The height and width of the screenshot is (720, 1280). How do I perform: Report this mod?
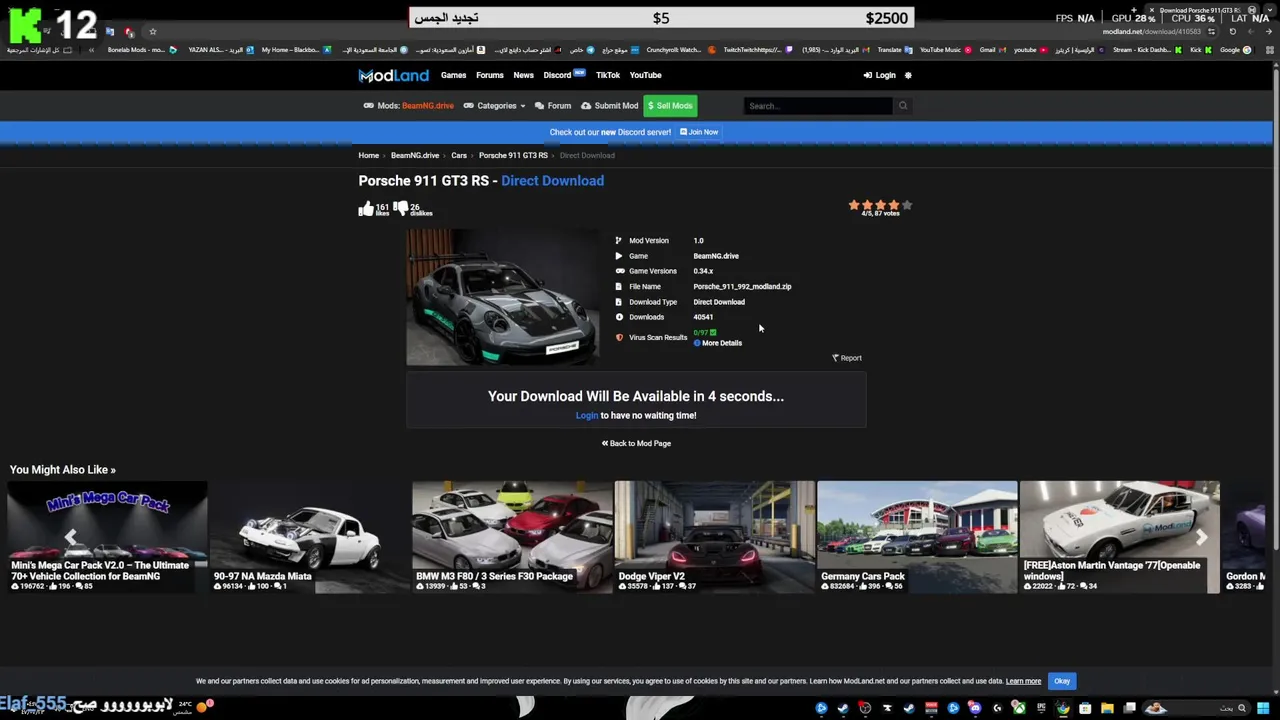(x=847, y=358)
